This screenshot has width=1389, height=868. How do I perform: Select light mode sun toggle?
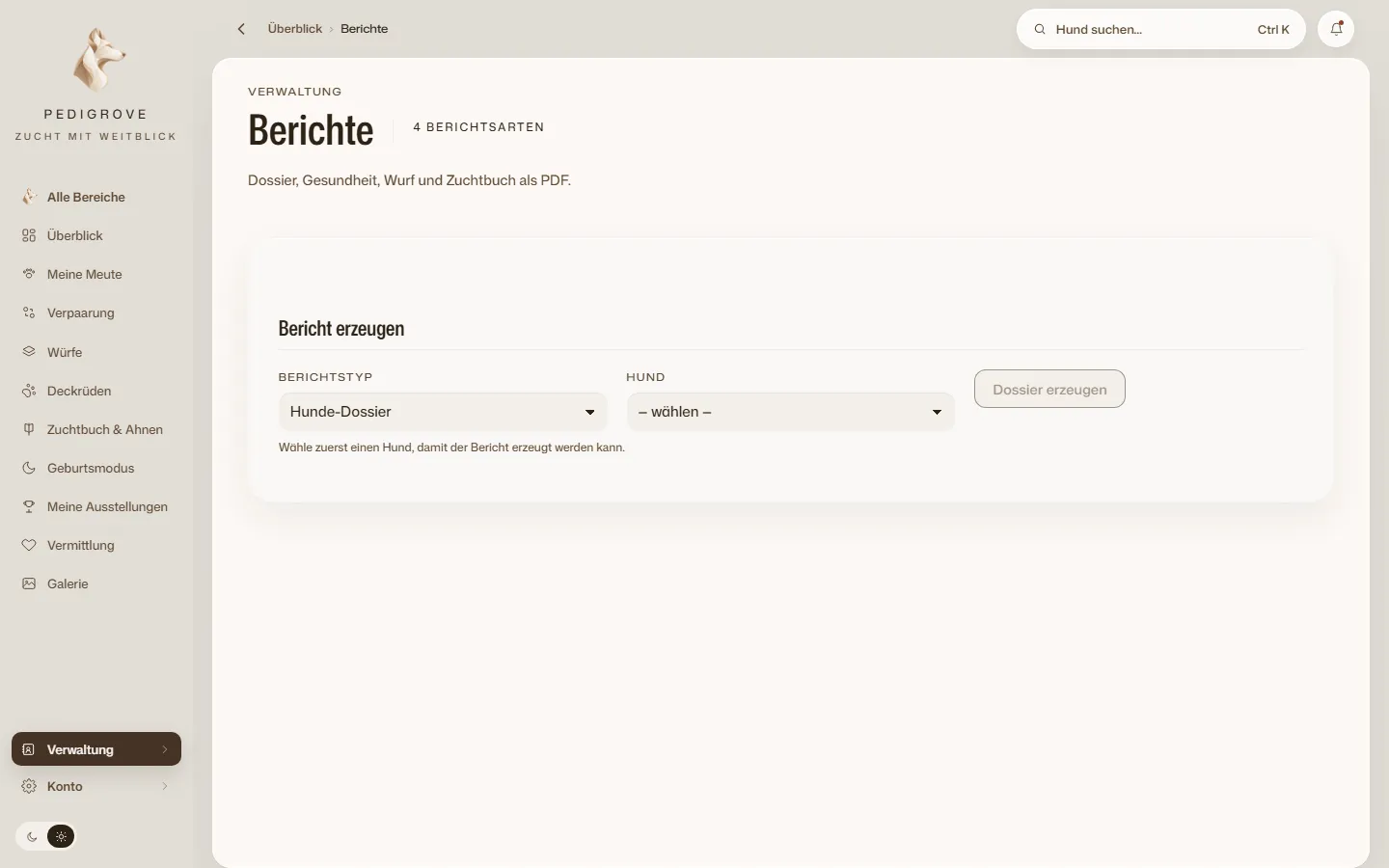pos(61,836)
